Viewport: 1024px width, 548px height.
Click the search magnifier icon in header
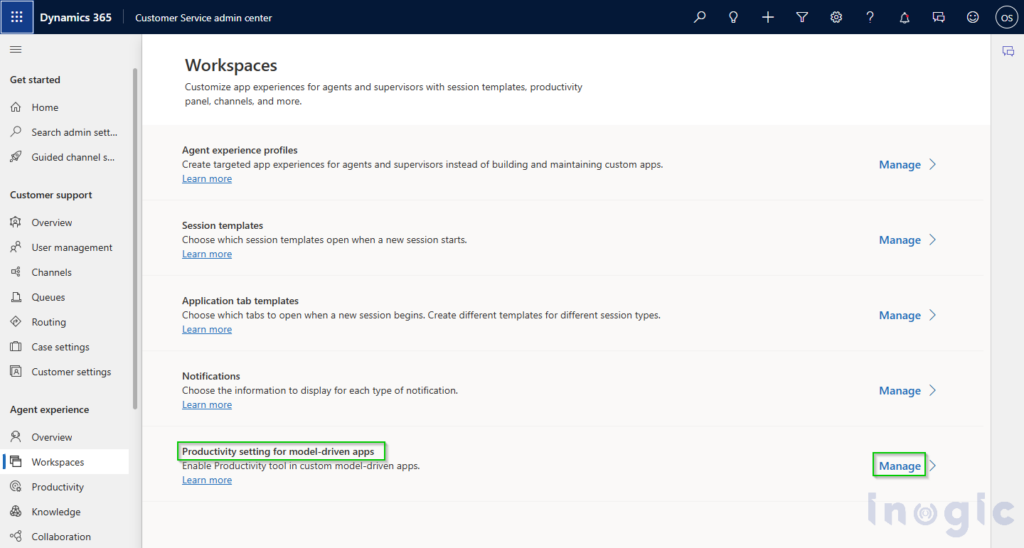tap(700, 17)
